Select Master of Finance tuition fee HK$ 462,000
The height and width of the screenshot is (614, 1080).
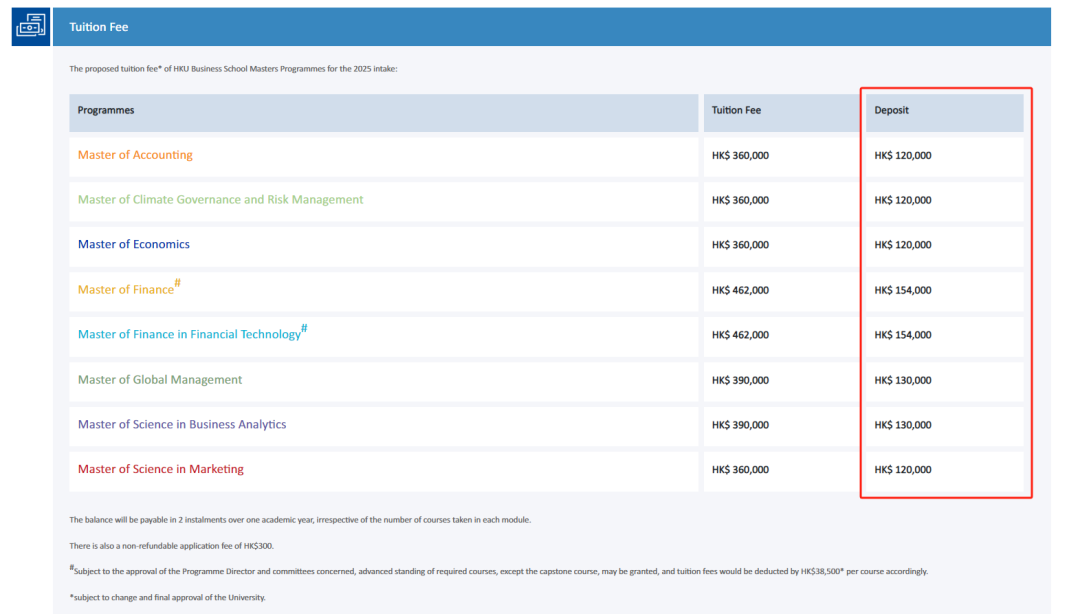point(740,291)
